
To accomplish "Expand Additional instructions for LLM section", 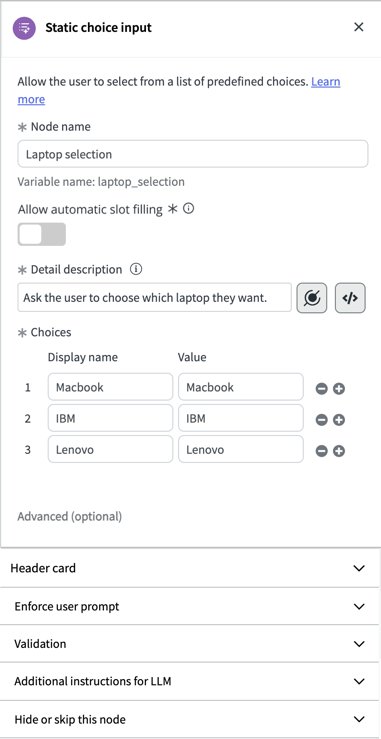I will [x=190, y=681].
